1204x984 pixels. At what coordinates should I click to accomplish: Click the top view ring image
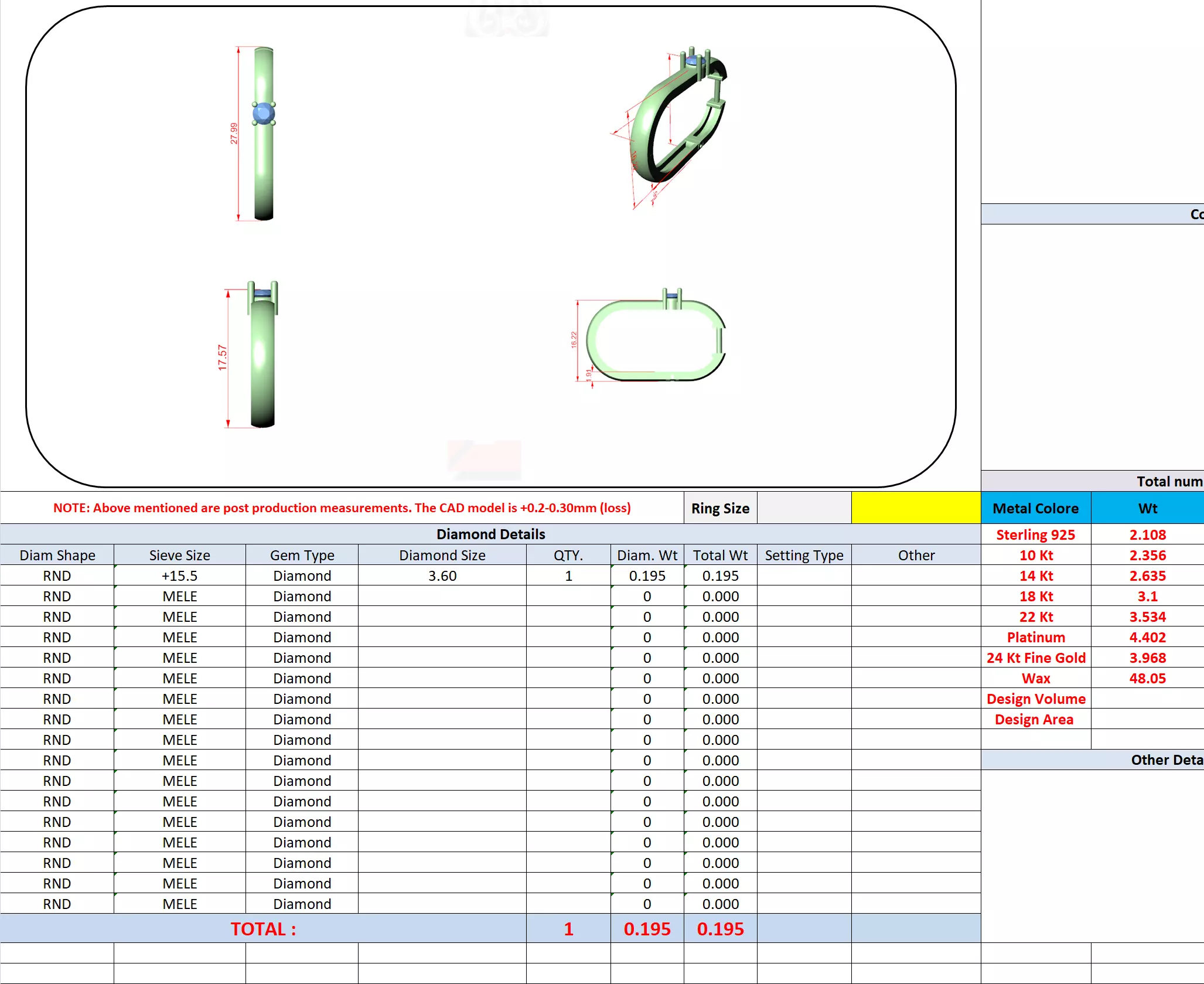263,134
